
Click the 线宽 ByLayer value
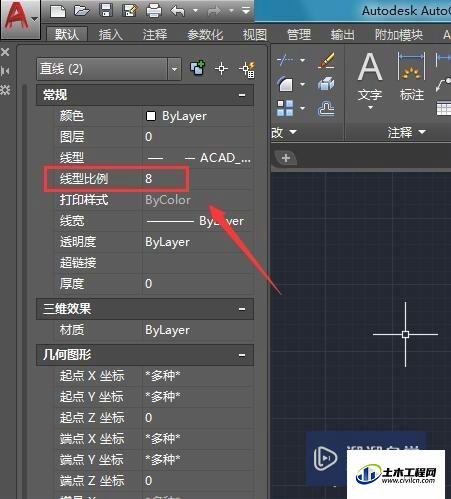[198, 221]
